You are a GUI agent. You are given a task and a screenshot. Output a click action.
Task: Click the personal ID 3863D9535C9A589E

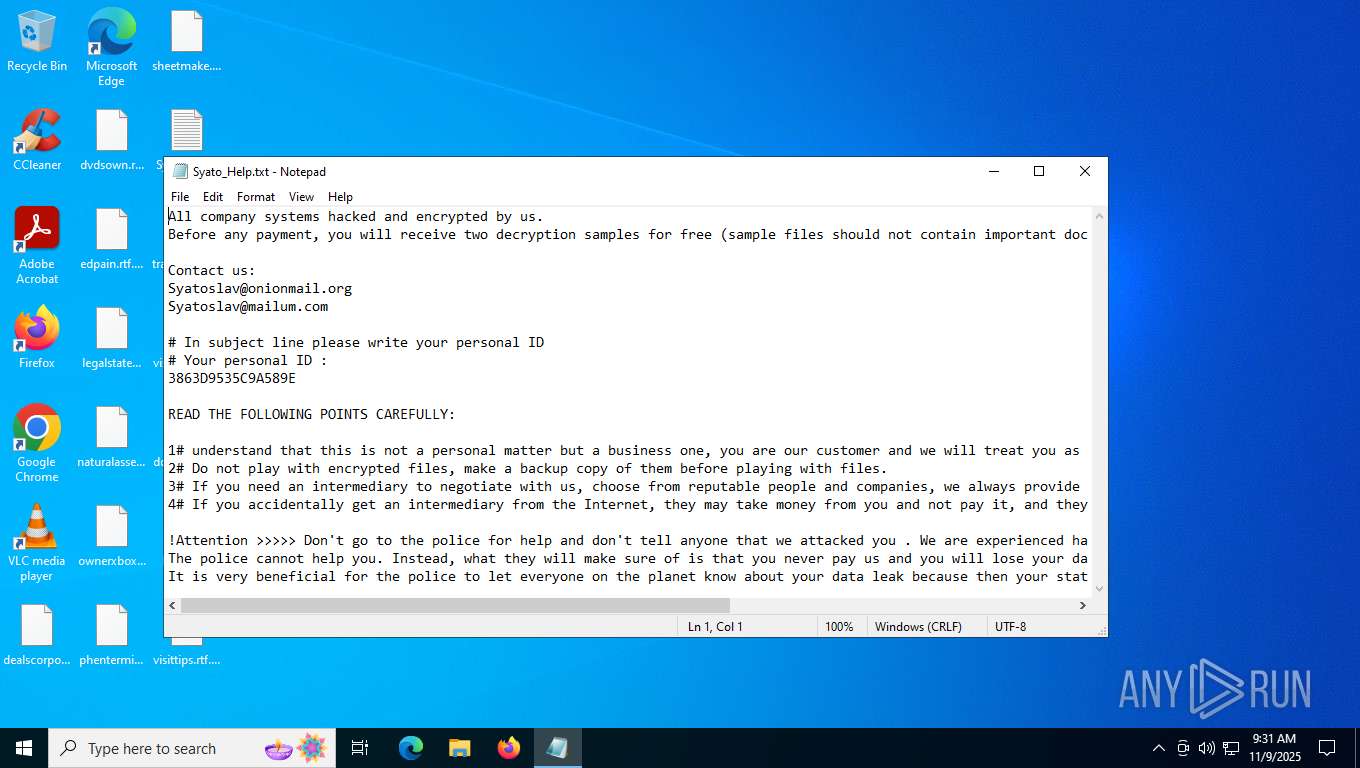(232, 378)
